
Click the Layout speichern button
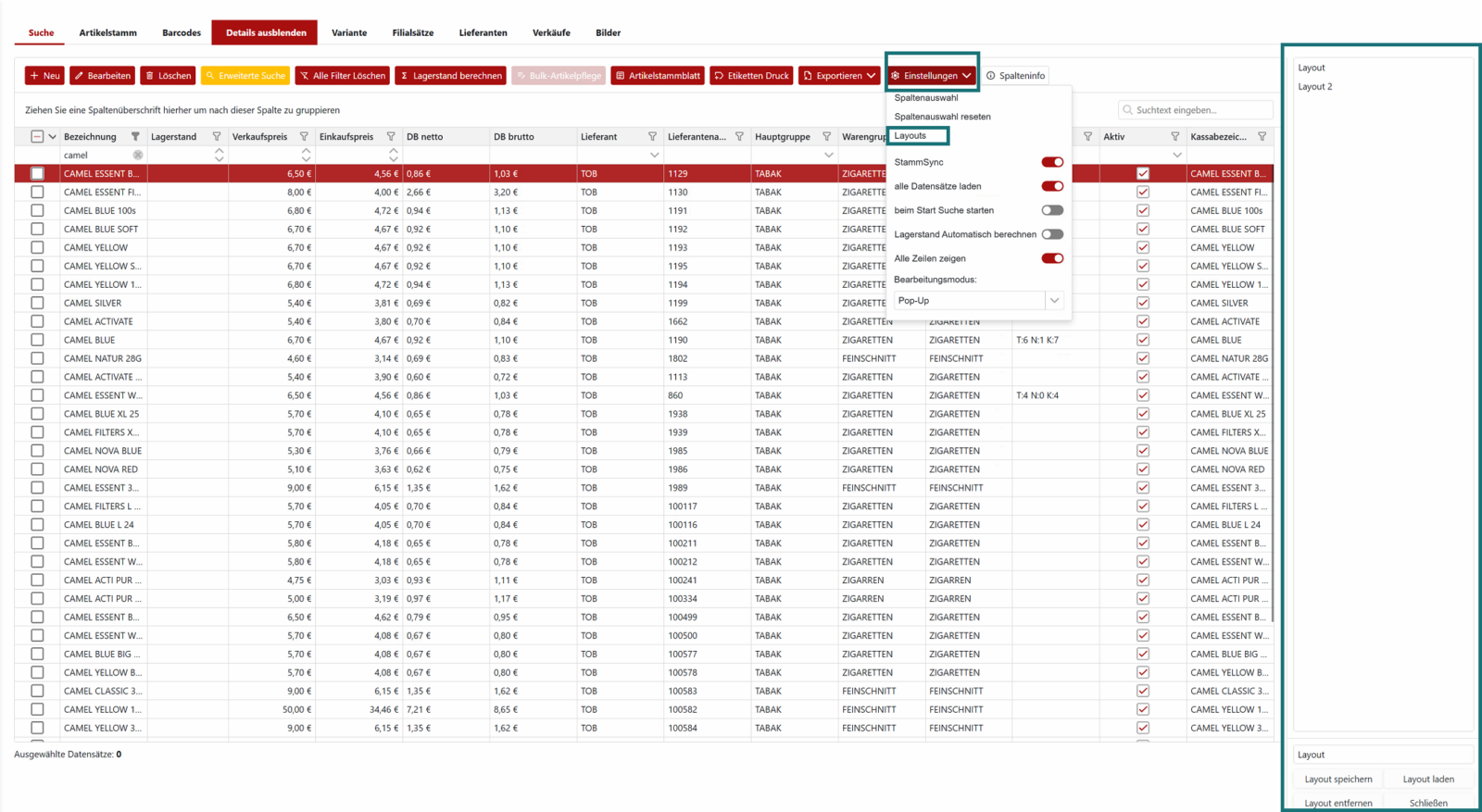coord(1338,779)
